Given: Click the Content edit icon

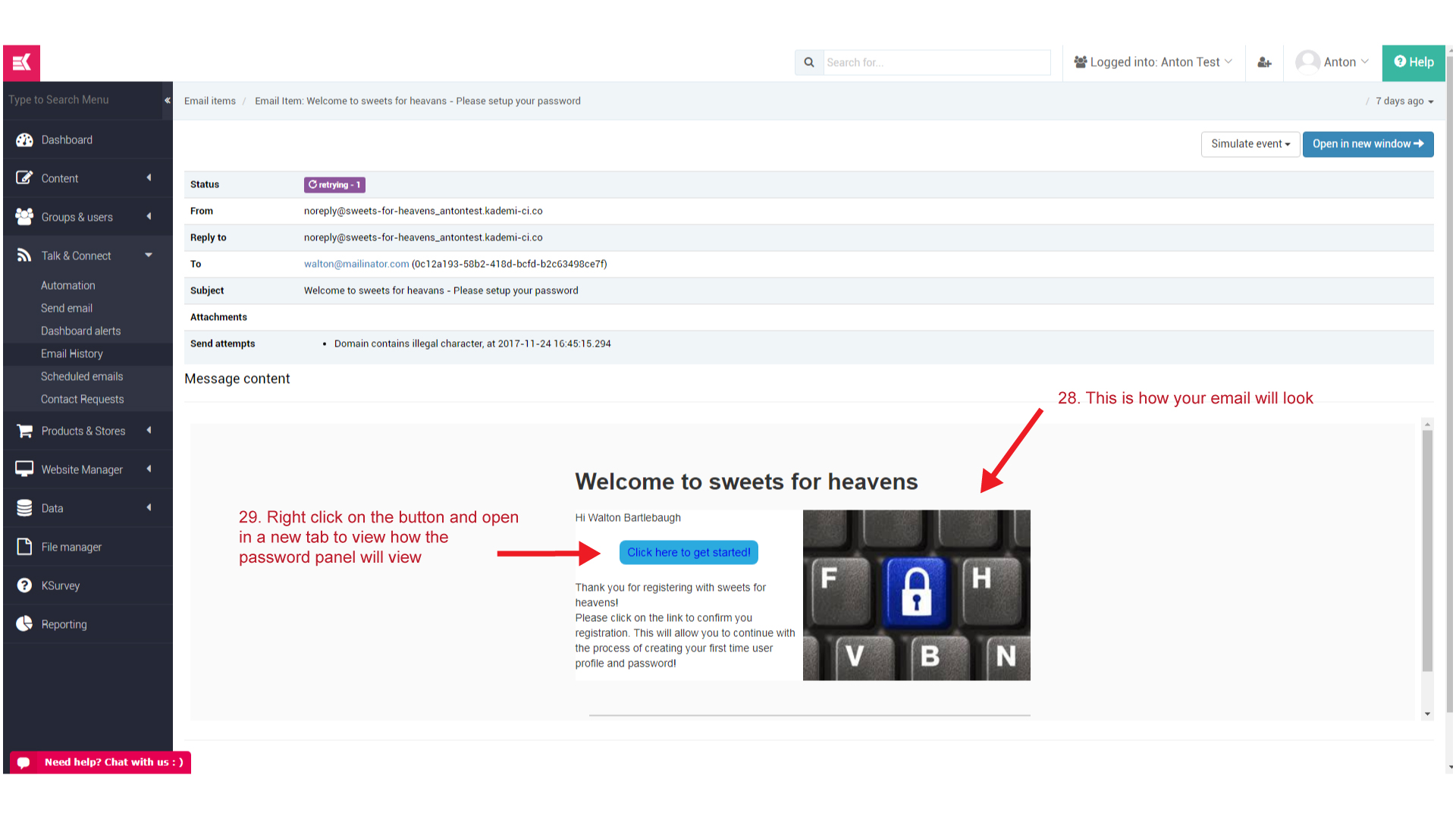Looking at the screenshot, I should click(24, 178).
